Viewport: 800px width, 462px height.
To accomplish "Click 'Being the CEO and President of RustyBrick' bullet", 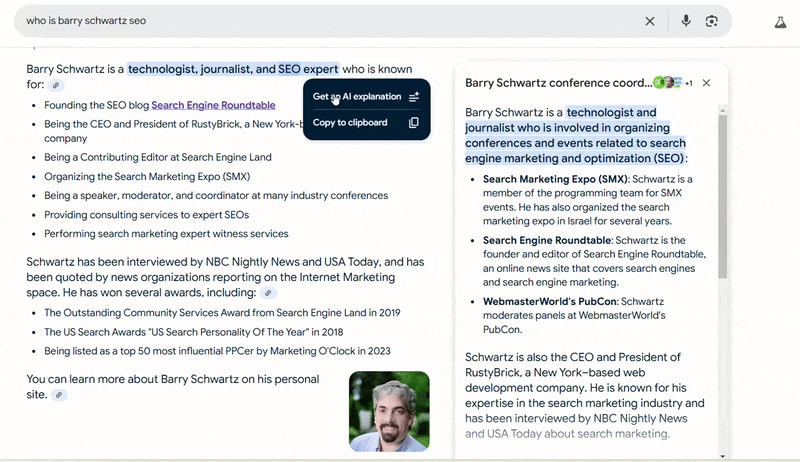I will 173,131.
